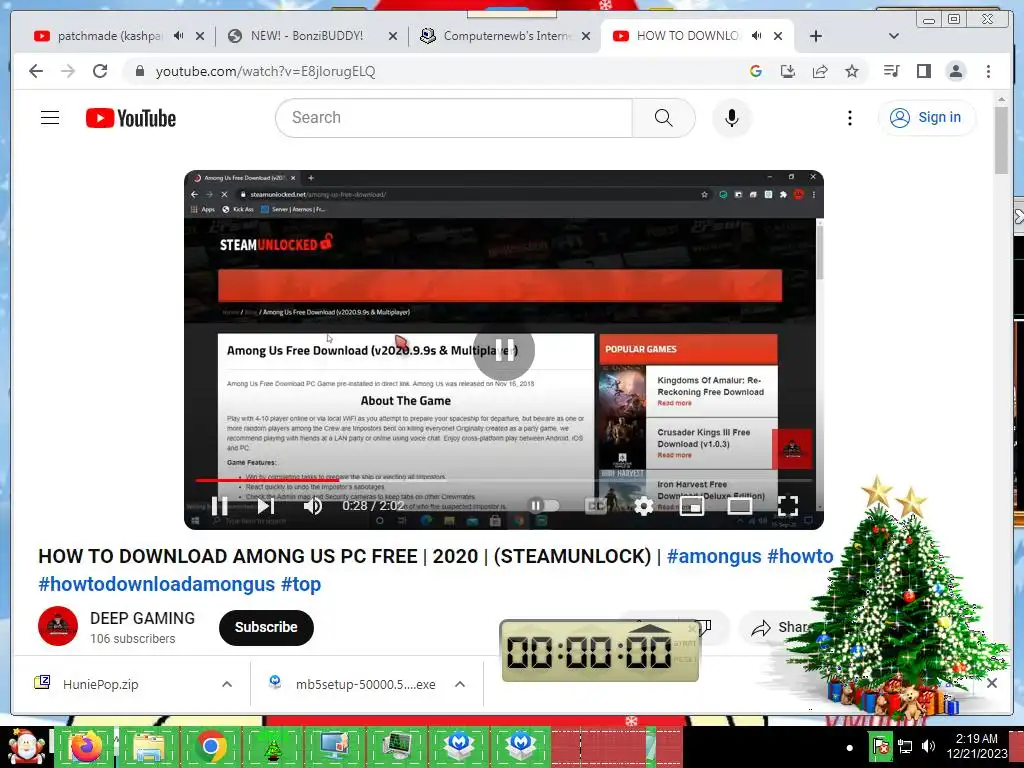
Task: Go back to the previous page
Action: 36,71
